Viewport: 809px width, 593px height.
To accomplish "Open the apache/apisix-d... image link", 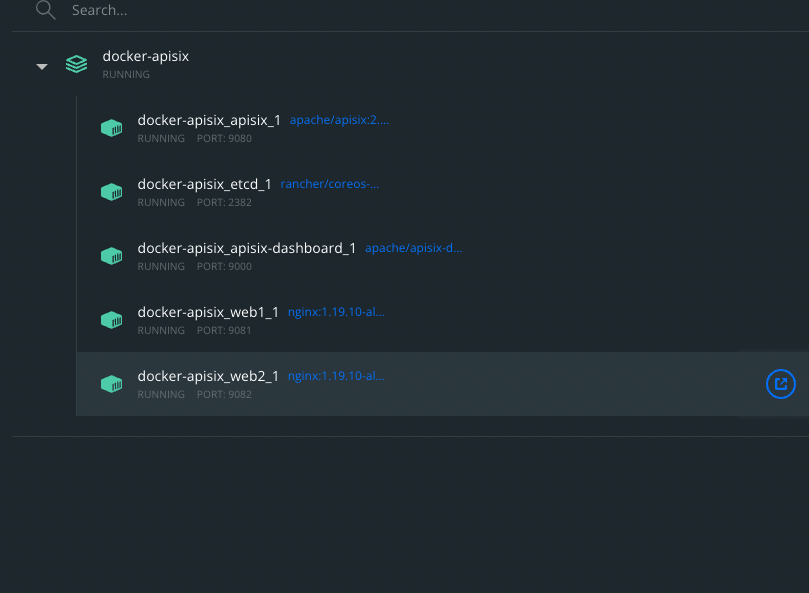I will [x=413, y=248].
